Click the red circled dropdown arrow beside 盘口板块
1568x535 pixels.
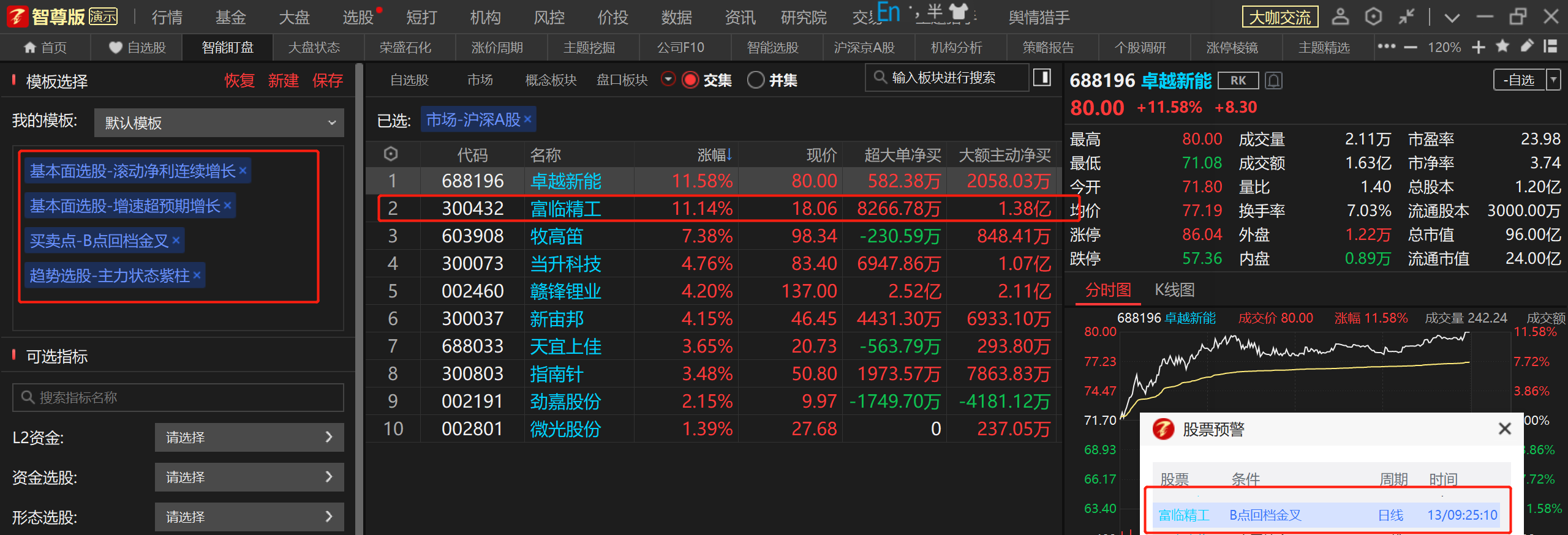668,79
